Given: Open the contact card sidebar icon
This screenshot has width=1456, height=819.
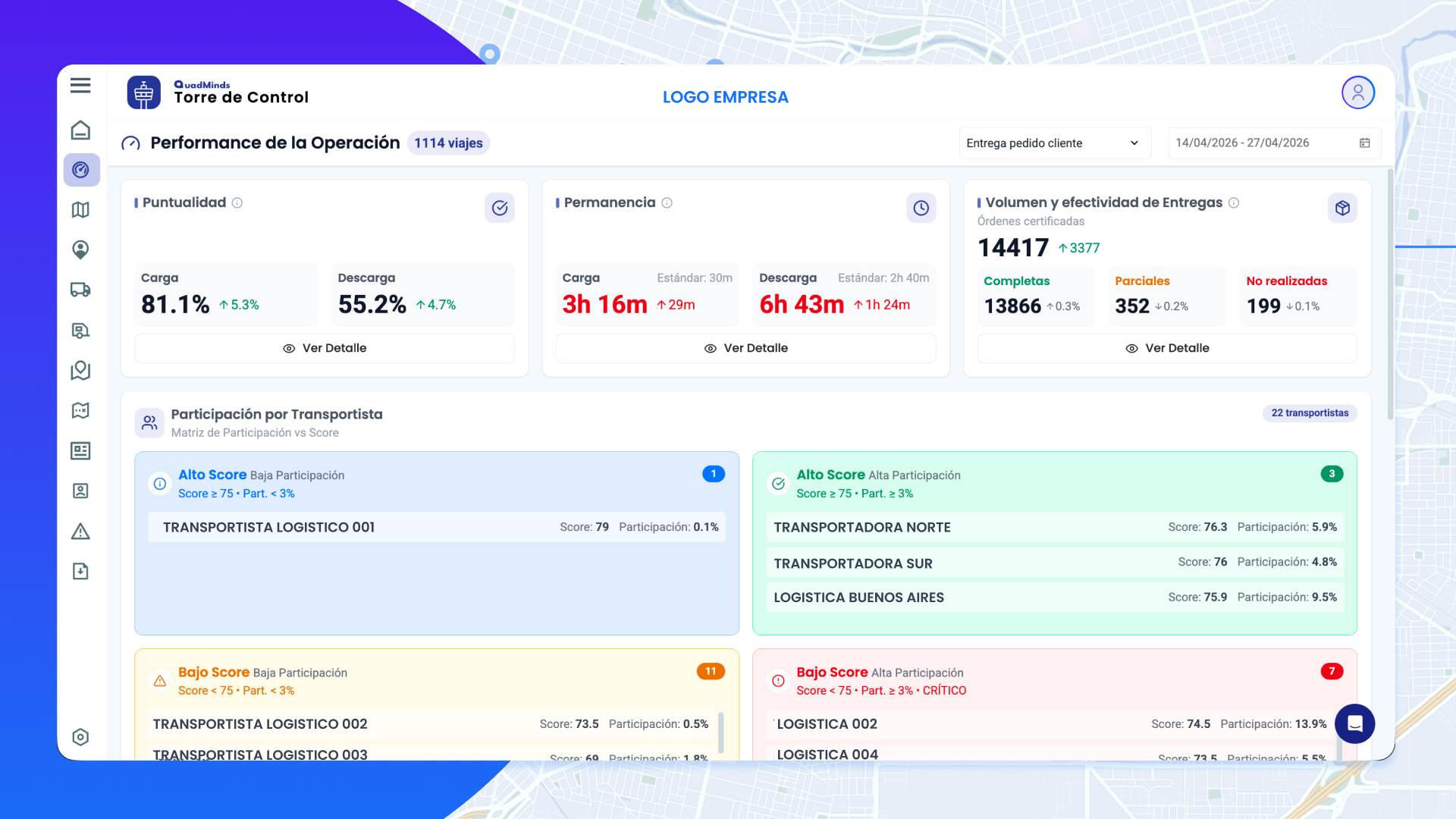Looking at the screenshot, I should 80,491.
